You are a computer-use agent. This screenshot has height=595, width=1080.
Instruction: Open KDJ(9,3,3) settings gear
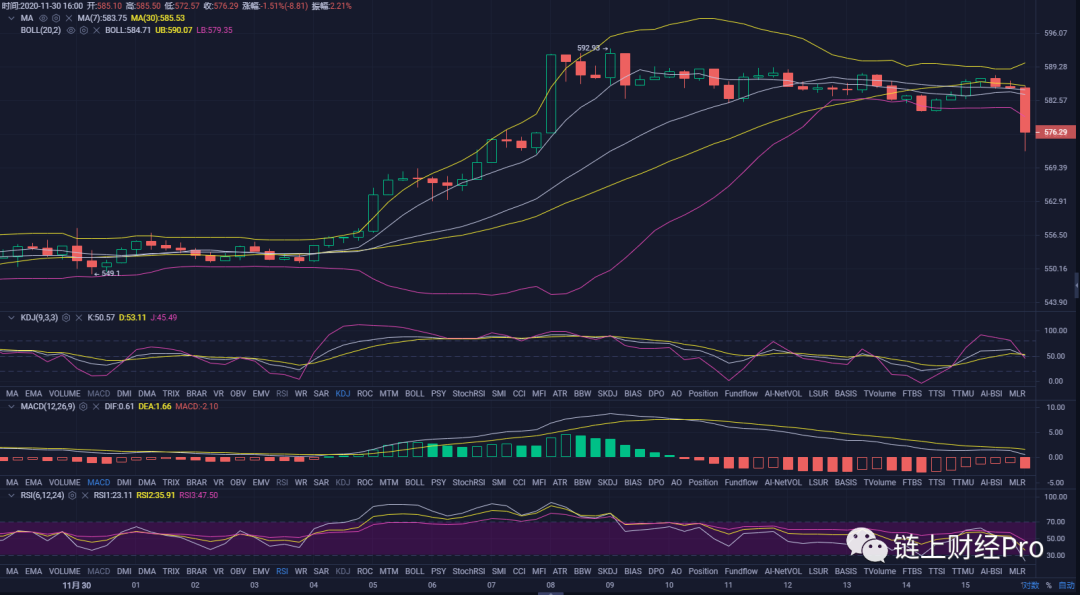(x=66, y=317)
